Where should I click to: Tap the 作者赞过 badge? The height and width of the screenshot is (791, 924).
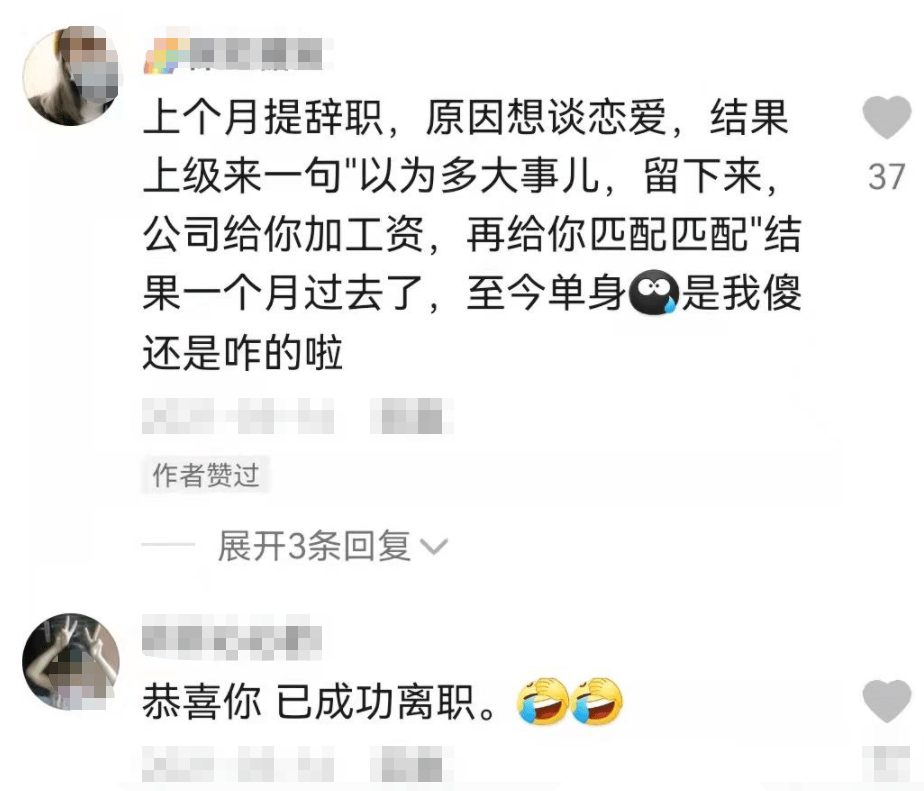pos(206,475)
